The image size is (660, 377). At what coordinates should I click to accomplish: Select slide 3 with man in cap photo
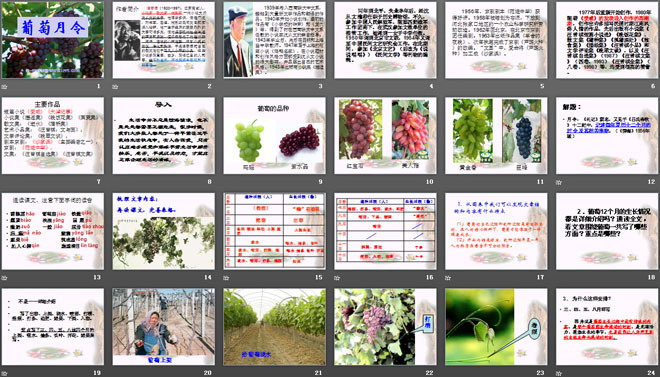pos(274,40)
